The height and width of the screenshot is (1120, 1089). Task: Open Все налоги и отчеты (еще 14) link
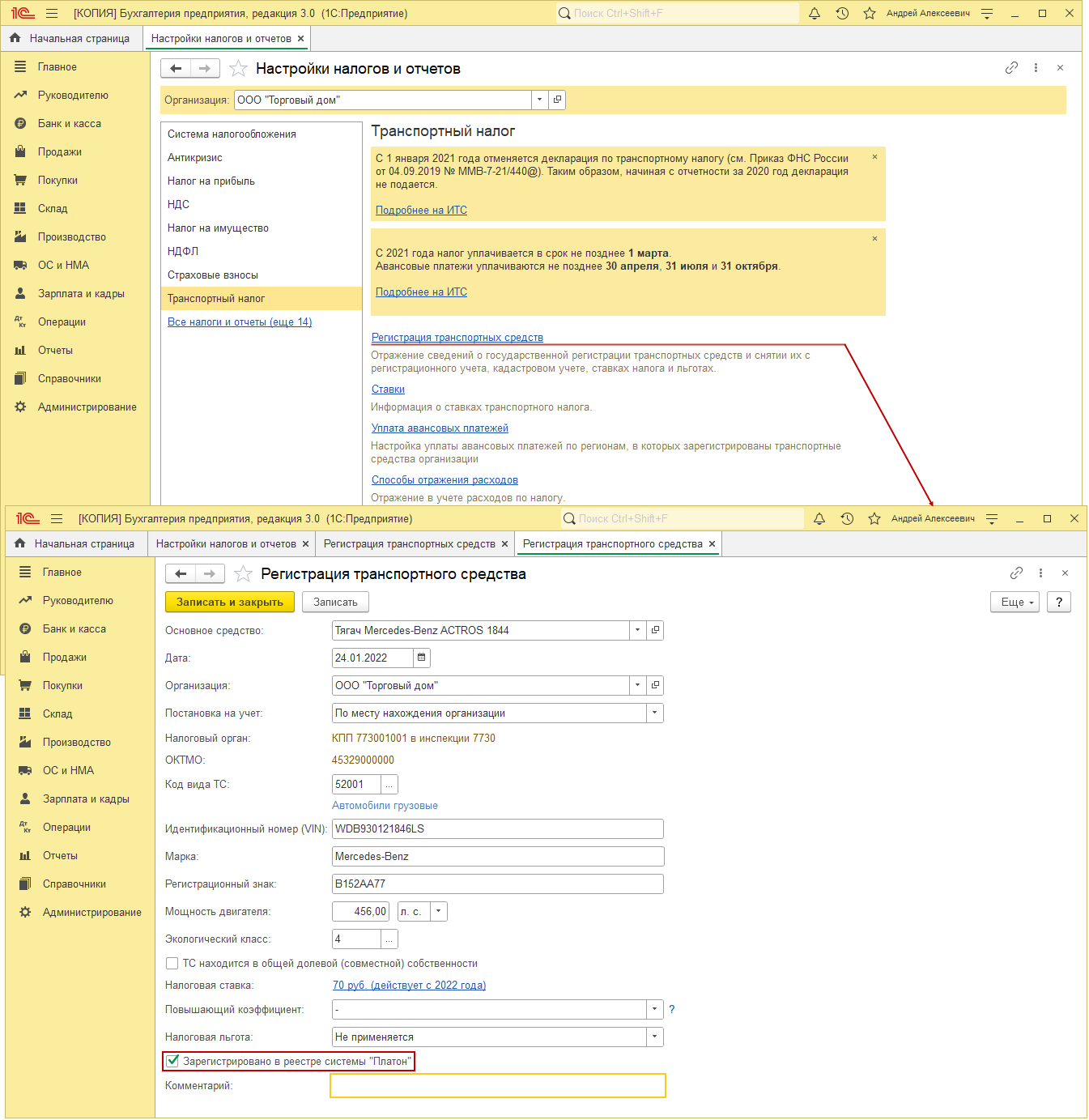click(240, 322)
